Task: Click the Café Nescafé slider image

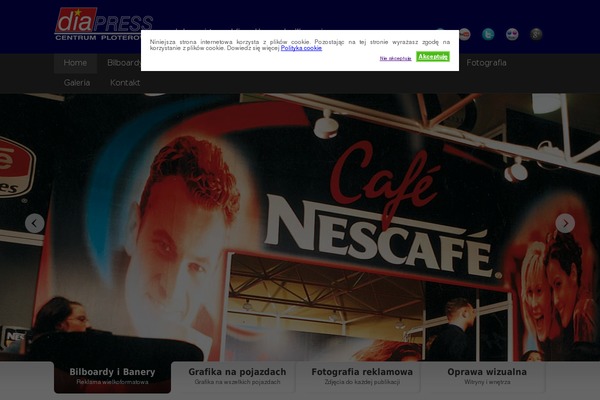Action: (x=300, y=227)
